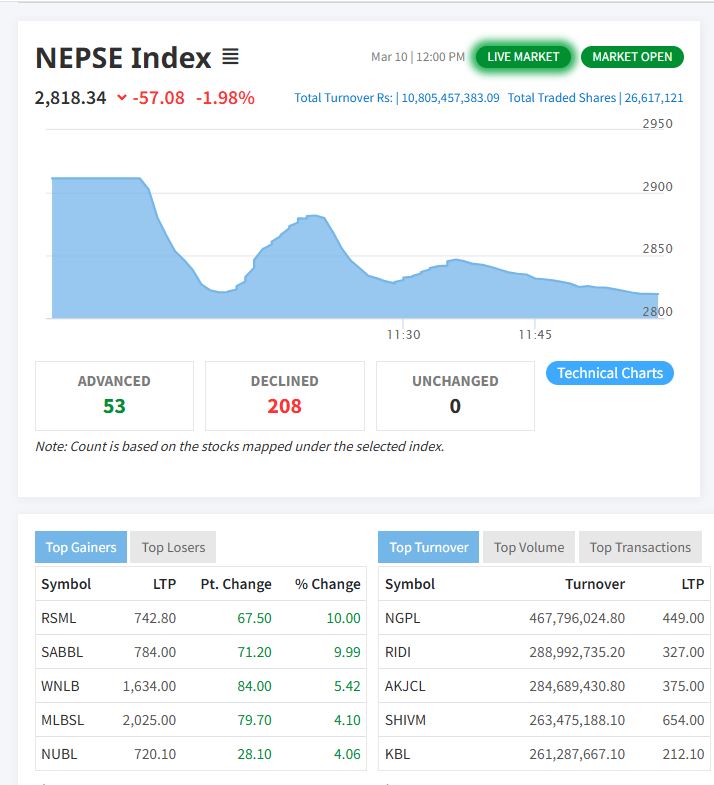Click the Advanced count box
The height and width of the screenshot is (785, 714).
pos(114,396)
